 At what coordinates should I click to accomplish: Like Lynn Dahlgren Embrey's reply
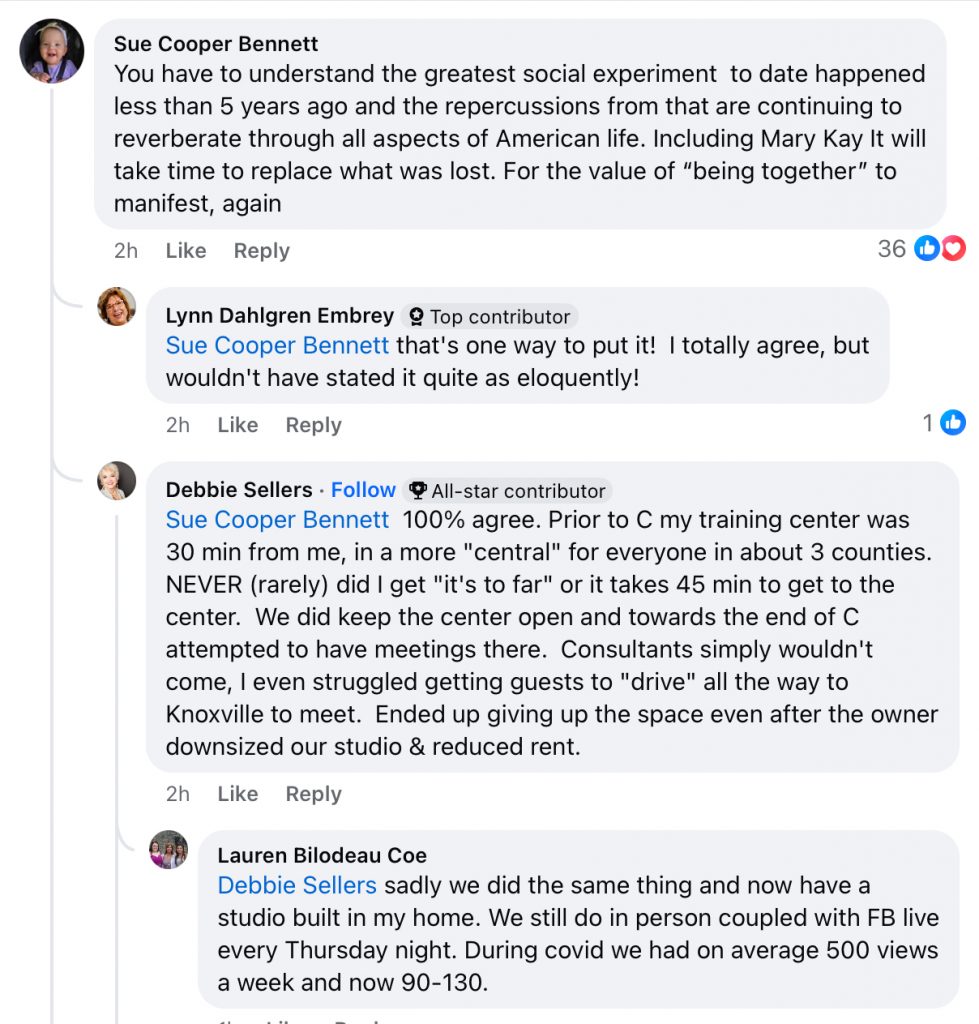(238, 424)
